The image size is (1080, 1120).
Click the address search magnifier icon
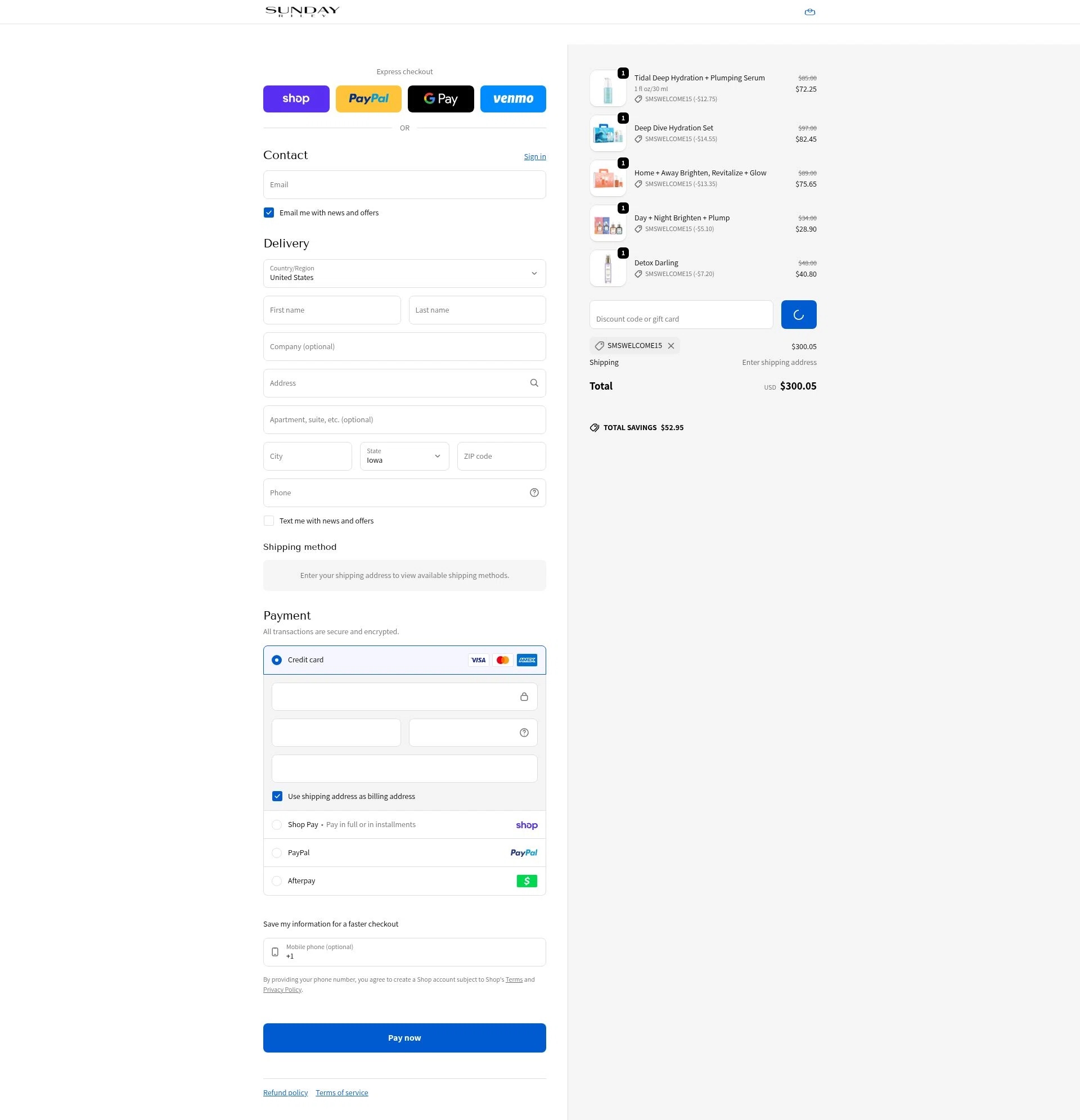pos(534,383)
